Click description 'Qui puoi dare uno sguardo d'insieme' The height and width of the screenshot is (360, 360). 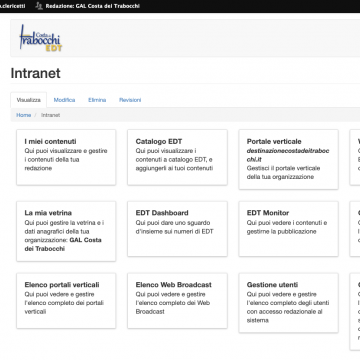175,227
